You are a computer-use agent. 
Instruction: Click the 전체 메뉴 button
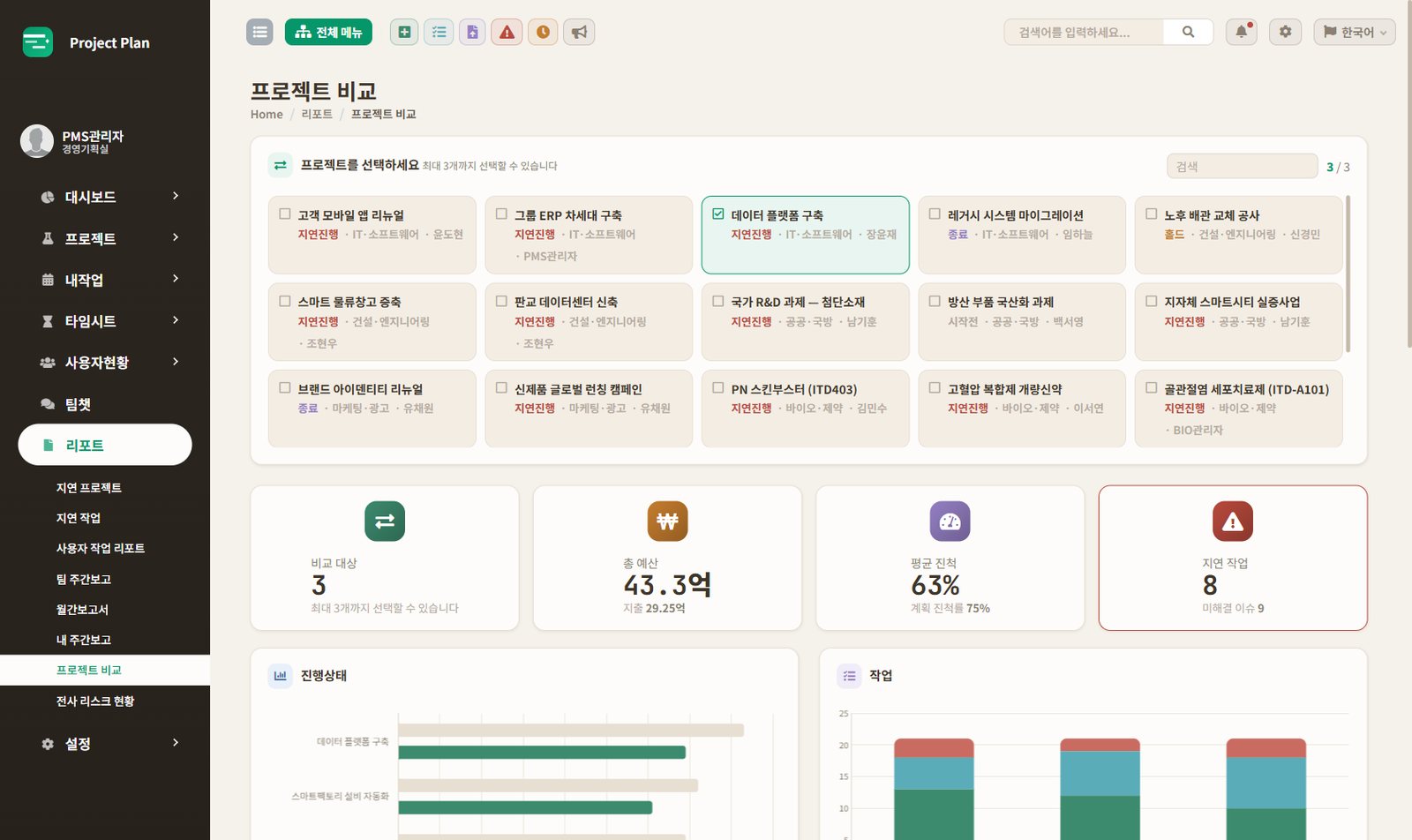click(328, 32)
